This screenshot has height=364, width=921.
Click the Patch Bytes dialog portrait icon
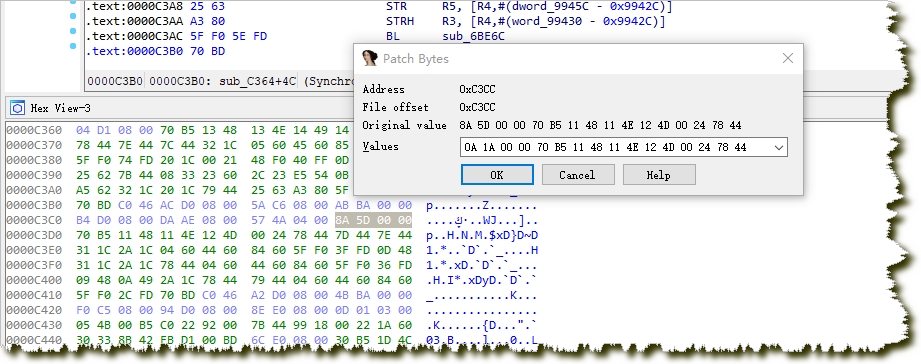click(x=369, y=58)
